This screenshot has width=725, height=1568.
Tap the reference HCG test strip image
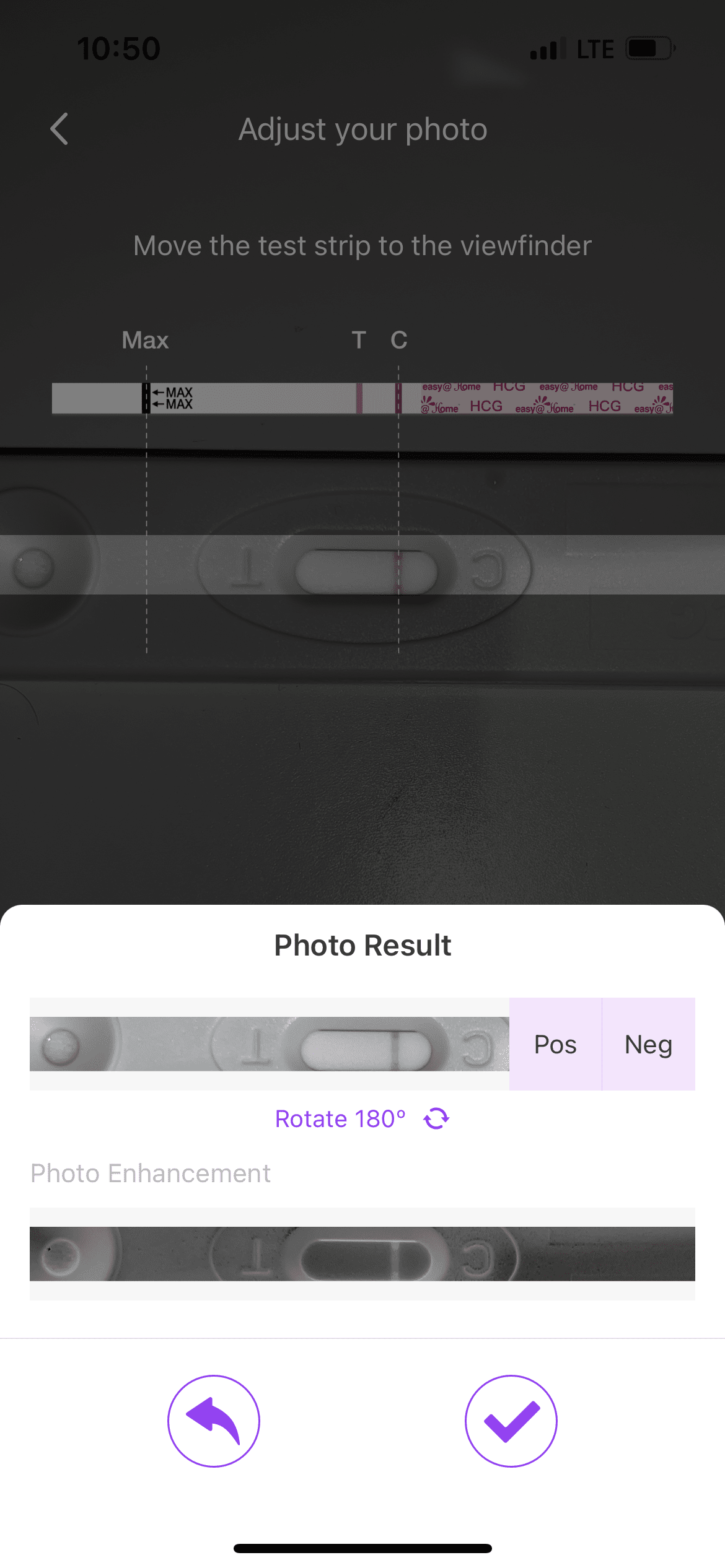(362, 398)
